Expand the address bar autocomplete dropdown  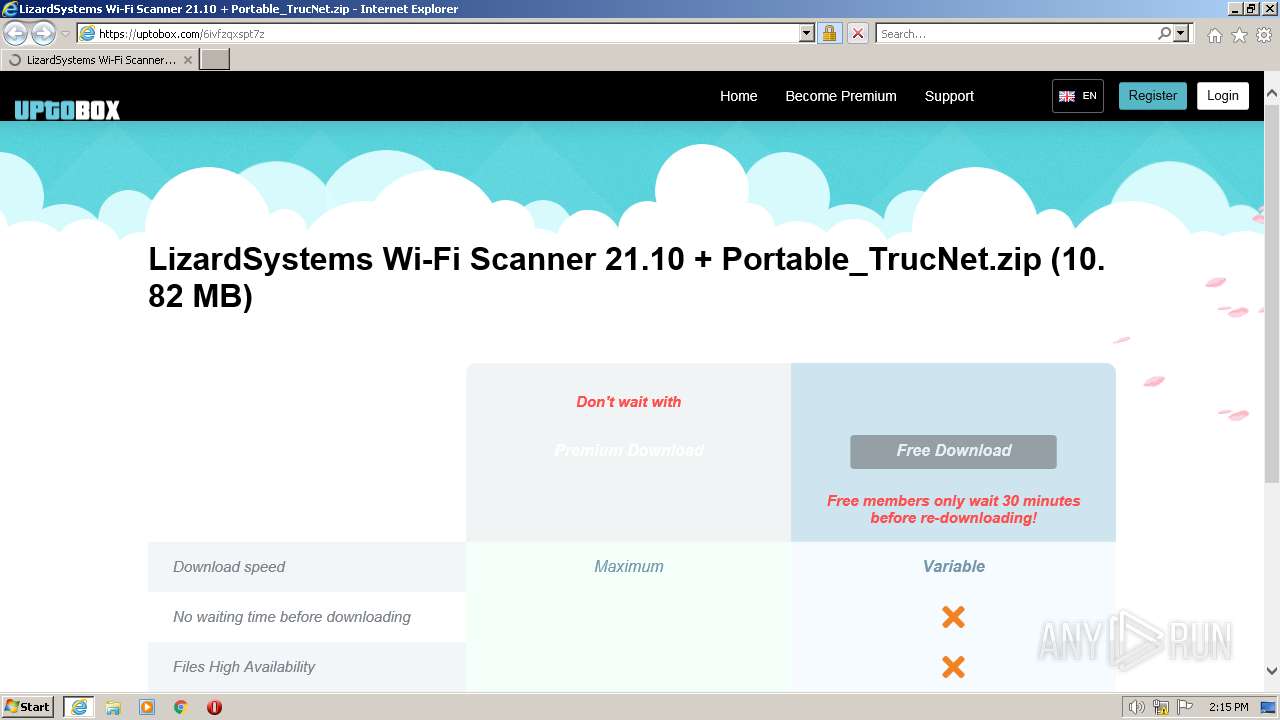click(807, 34)
